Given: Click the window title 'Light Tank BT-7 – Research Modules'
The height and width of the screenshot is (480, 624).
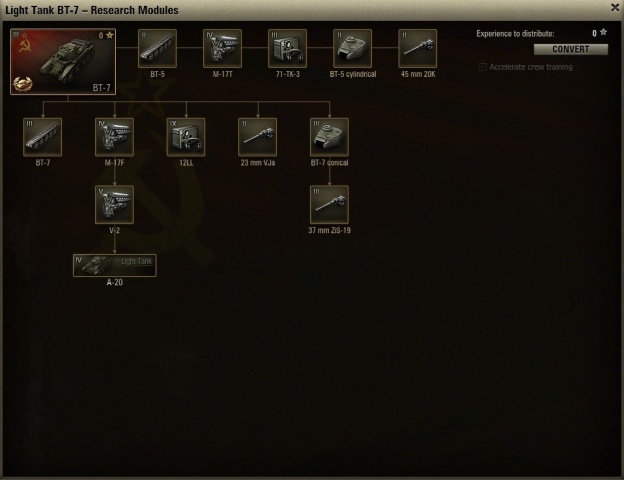Looking at the screenshot, I should pyautogui.click(x=92, y=10).
